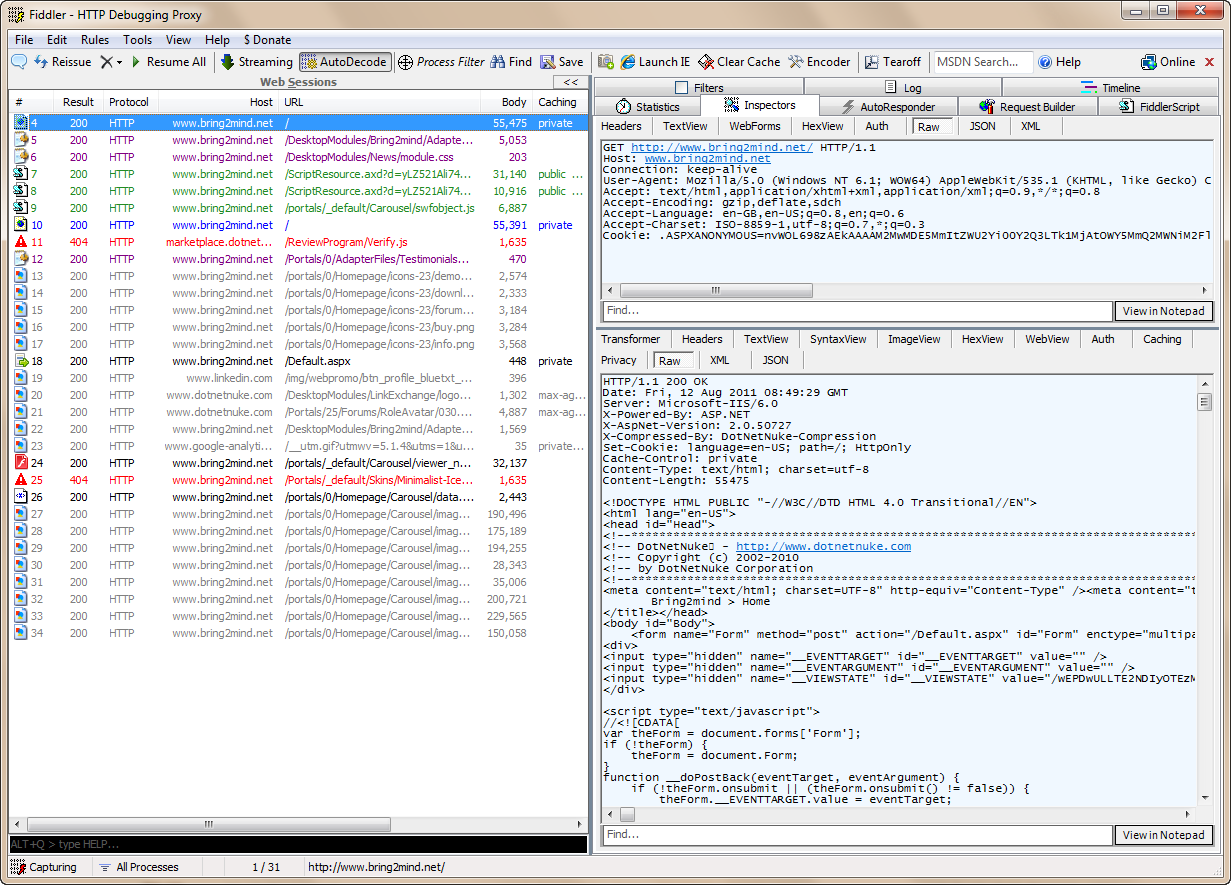Open the Rules menu

pyautogui.click(x=95, y=40)
